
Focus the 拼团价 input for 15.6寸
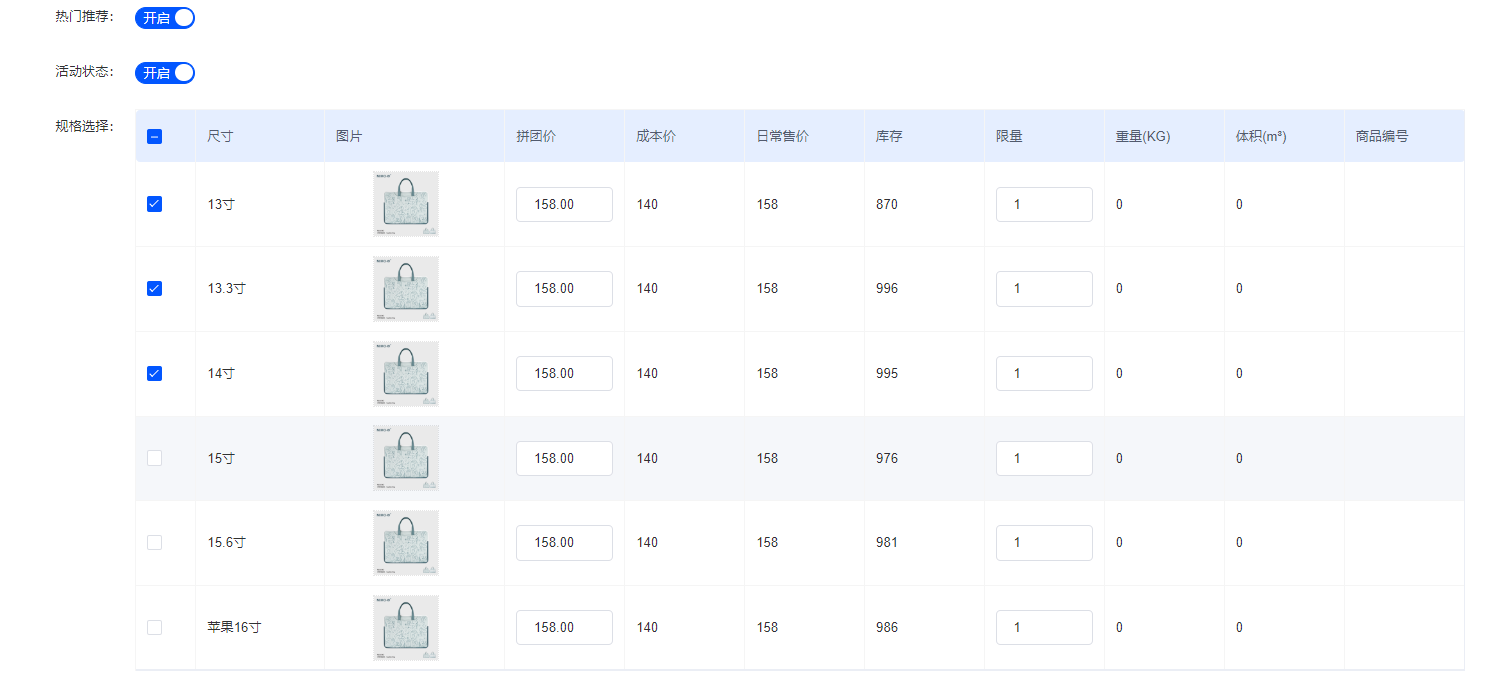tap(564, 542)
